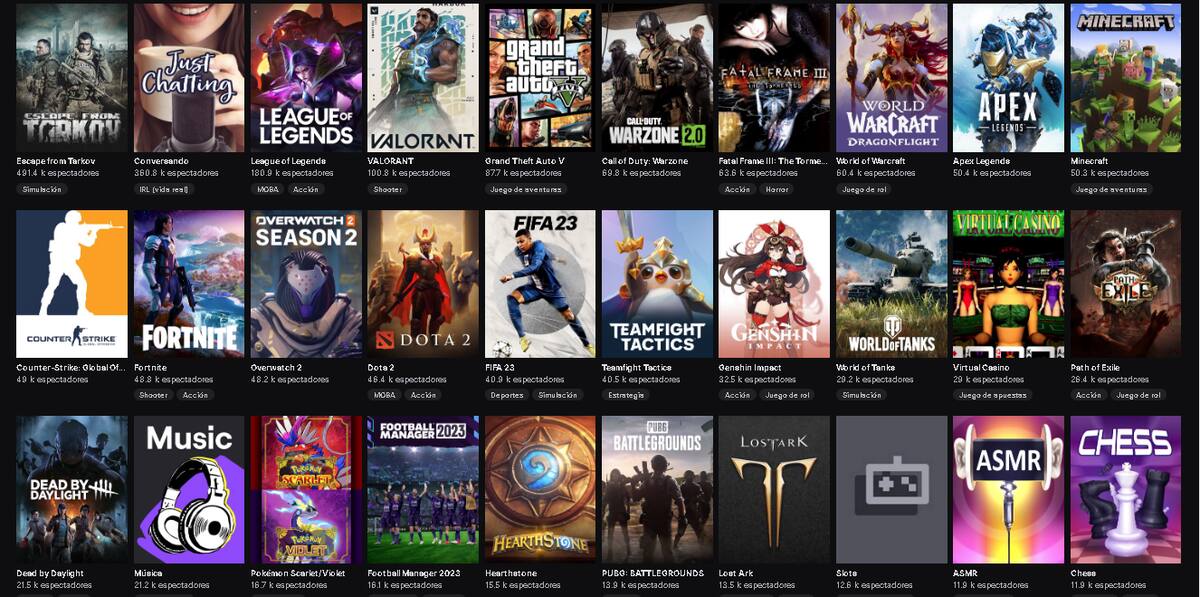Click Acción tag under Path of Exile

click(x=1088, y=395)
